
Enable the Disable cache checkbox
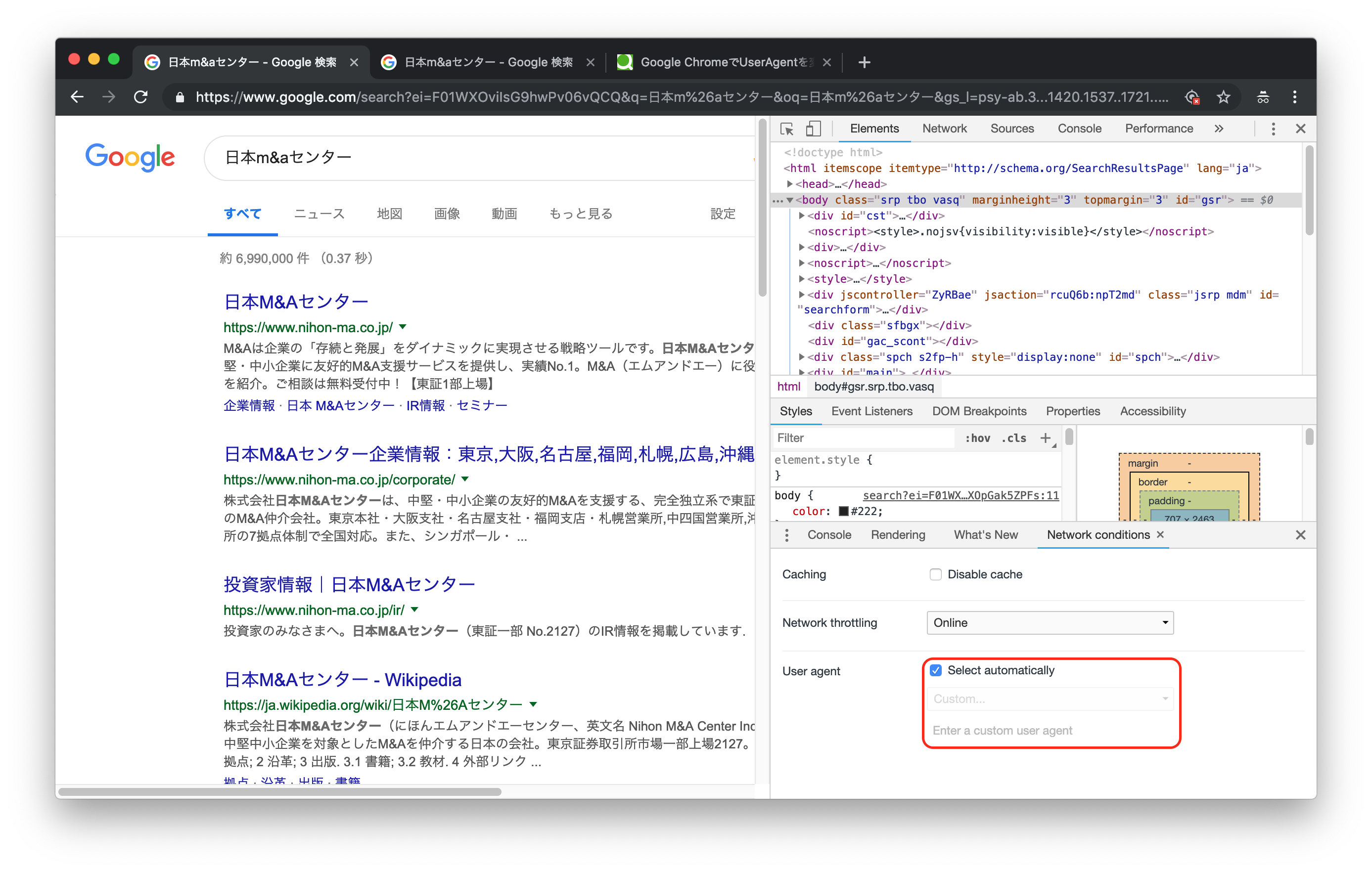pos(936,574)
